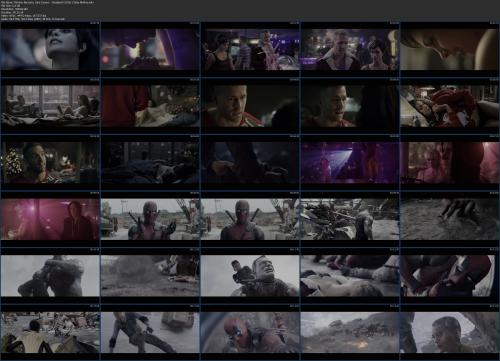Open frame of metal man aiming a gun
This screenshot has width=500, height=361.
[250, 276]
